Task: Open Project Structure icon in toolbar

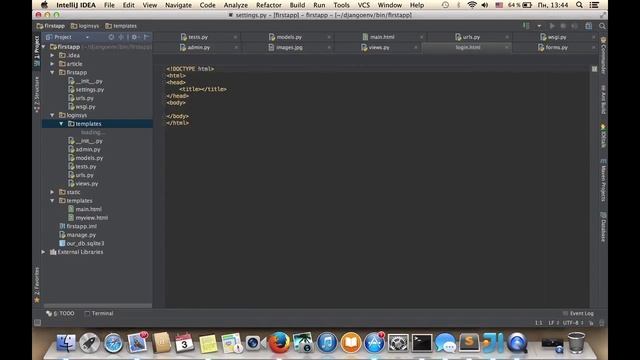Action: pyautogui.click(x=589, y=26)
